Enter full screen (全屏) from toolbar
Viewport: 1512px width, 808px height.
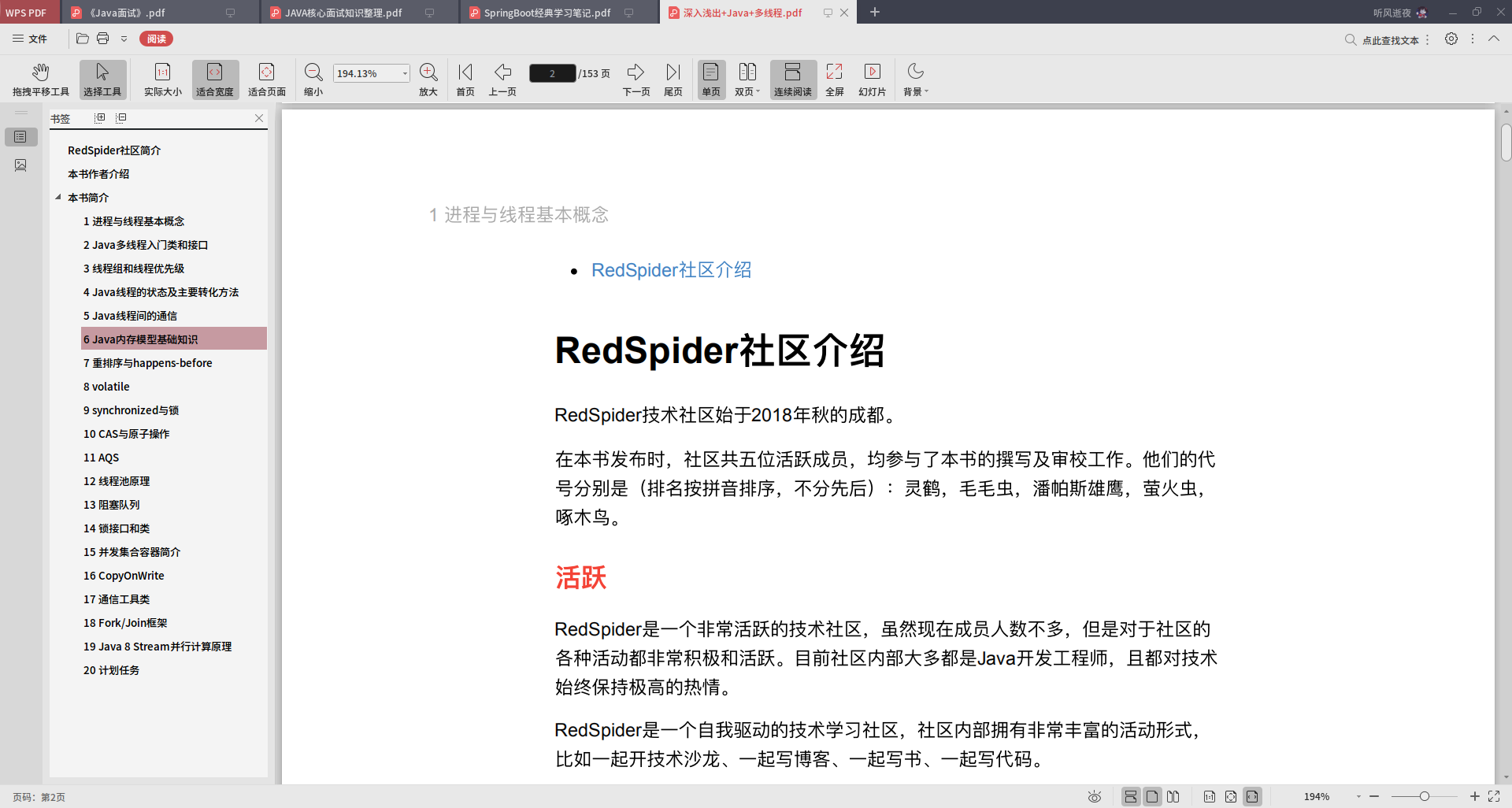[x=834, y=80]
